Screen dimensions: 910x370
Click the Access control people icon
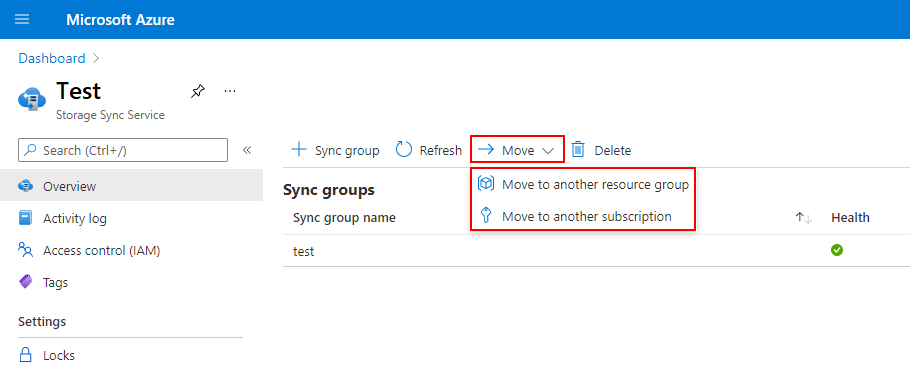tap(26, 250)
